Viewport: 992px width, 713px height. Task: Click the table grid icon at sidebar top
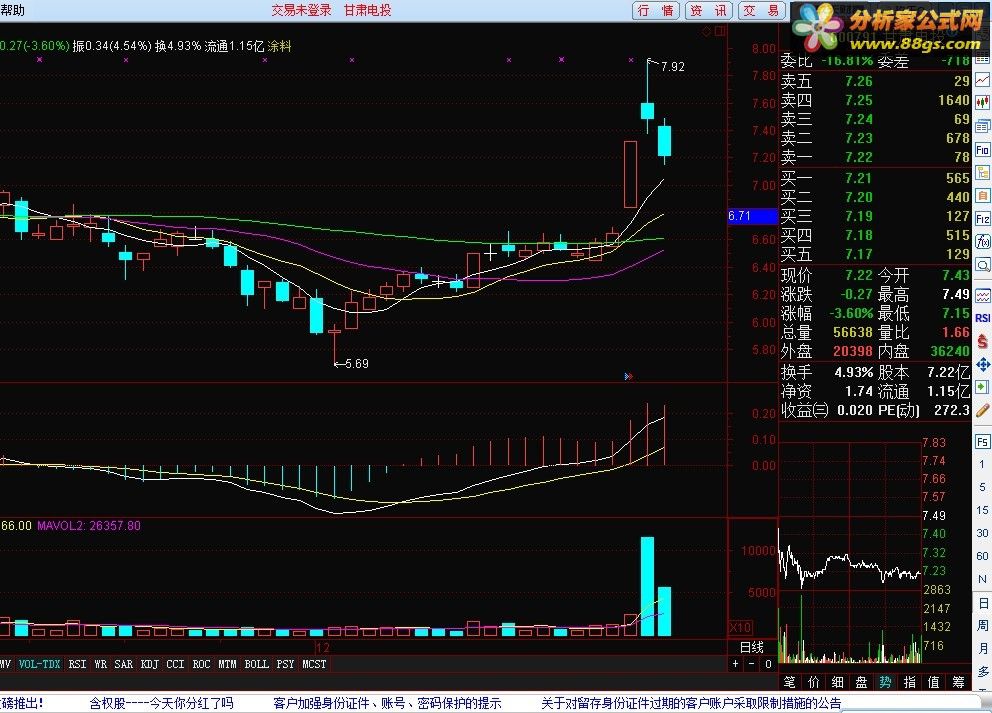983,58
